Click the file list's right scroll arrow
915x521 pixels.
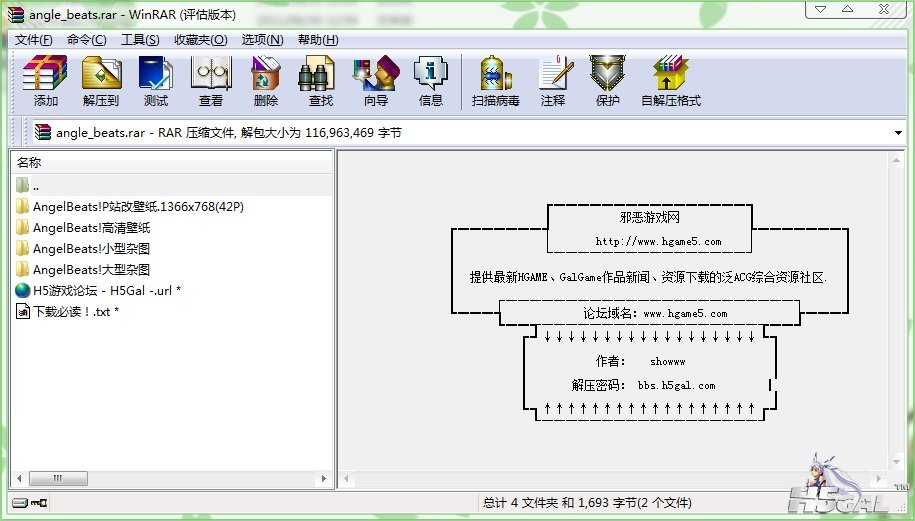[324, 478]
